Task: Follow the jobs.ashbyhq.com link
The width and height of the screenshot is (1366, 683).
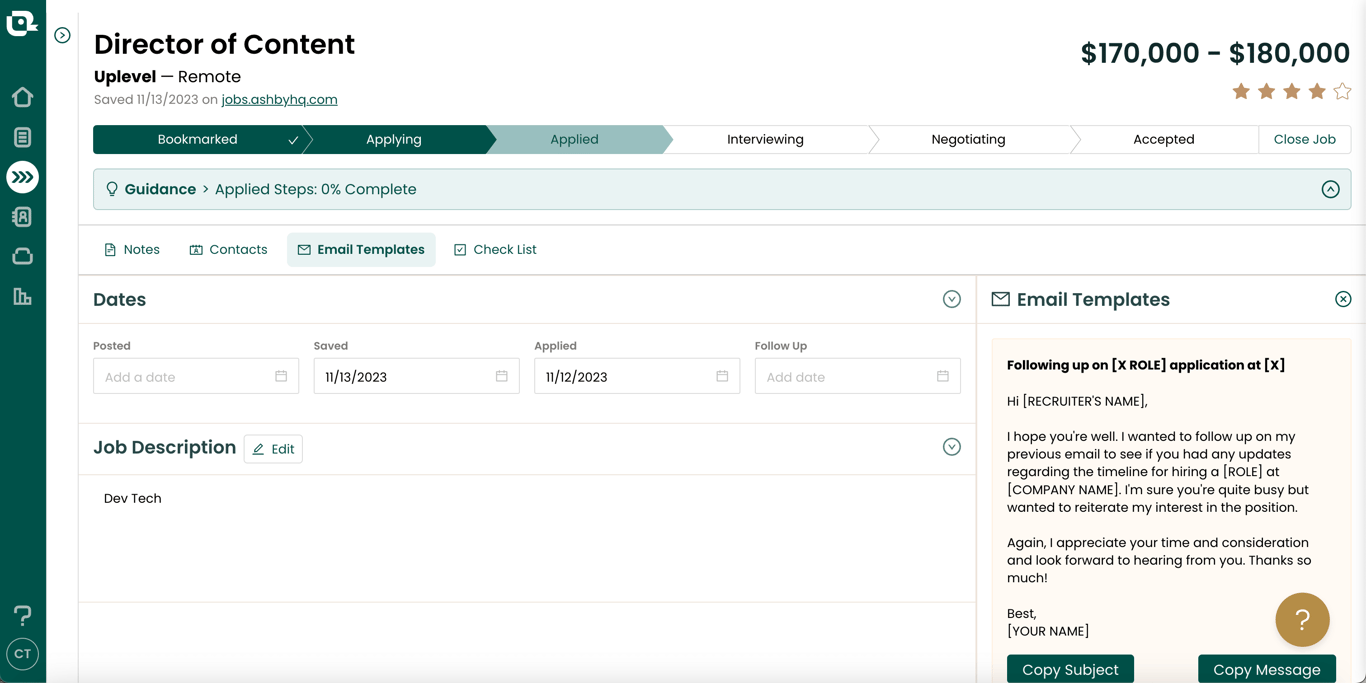Action: (x=279, y=99)
